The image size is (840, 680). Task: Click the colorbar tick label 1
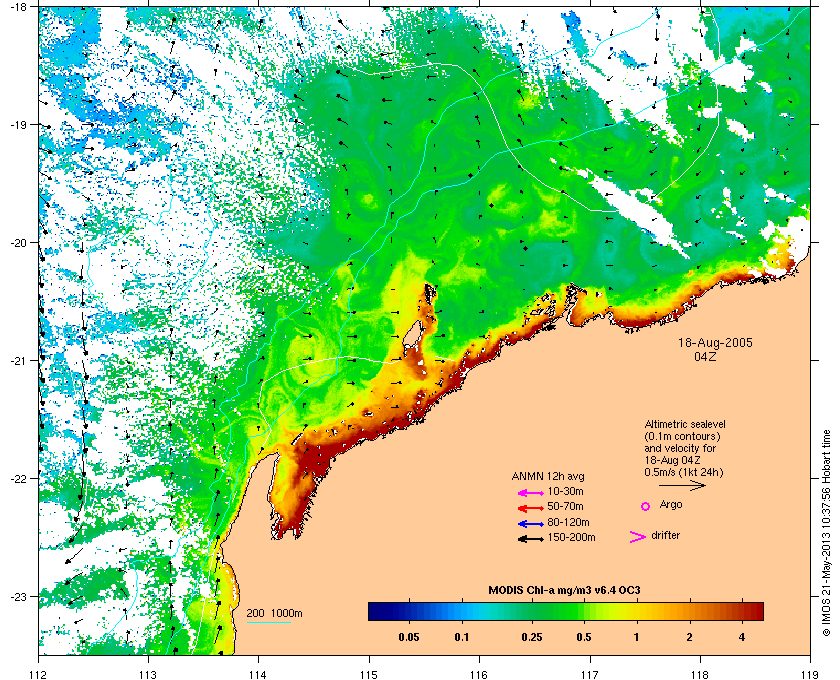tap(636, 638)
